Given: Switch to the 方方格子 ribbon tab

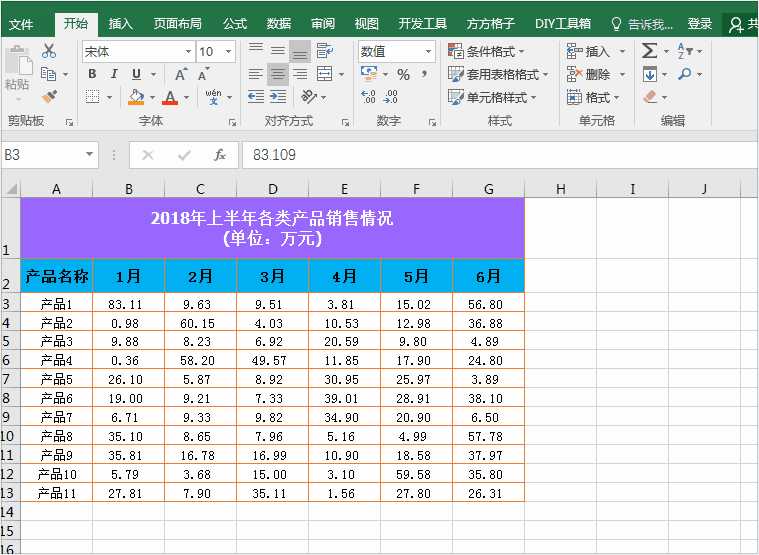Looking at the screenshot, I should click(x=490, y=24).
